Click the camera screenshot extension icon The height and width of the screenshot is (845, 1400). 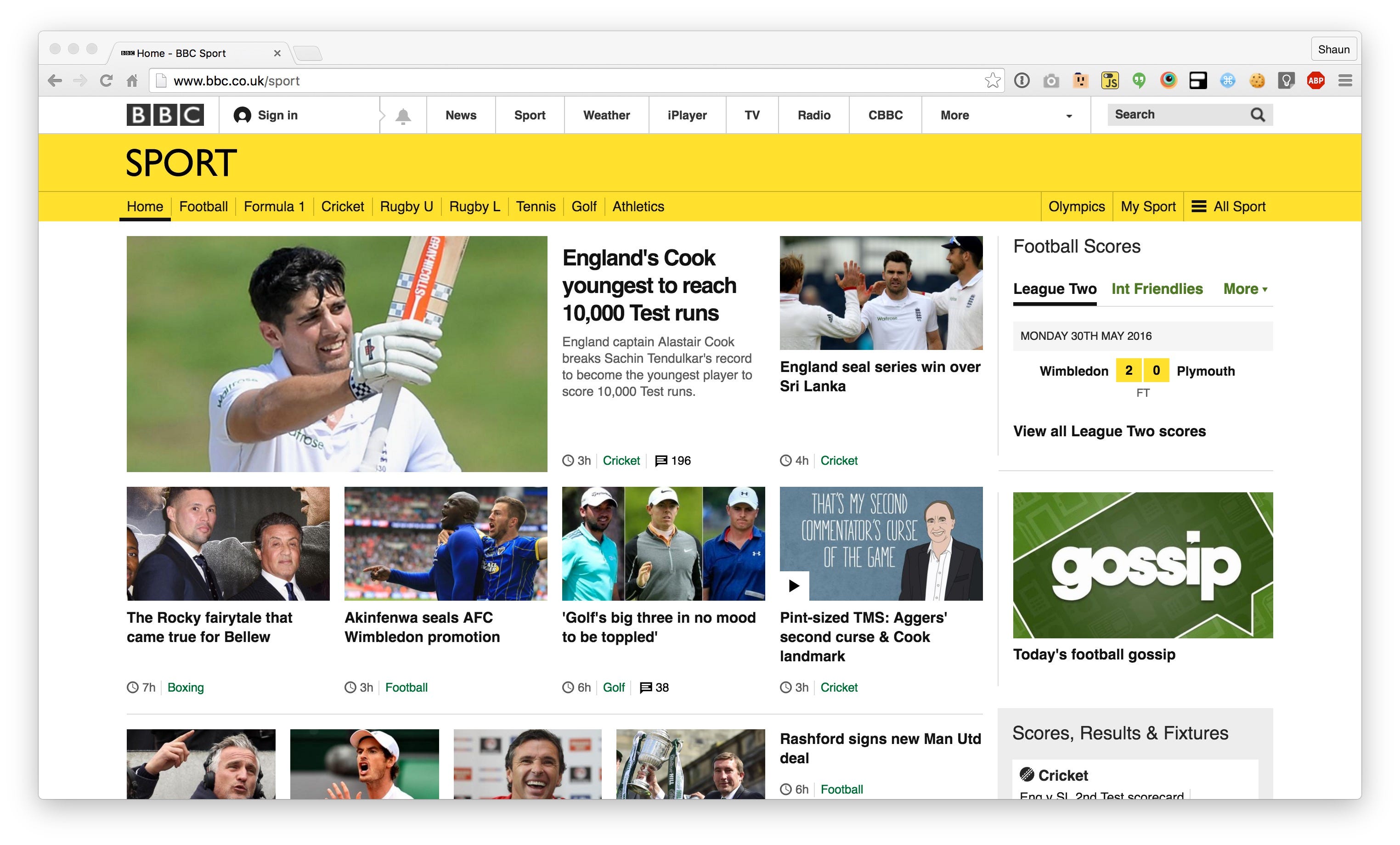click(1051, 81)
